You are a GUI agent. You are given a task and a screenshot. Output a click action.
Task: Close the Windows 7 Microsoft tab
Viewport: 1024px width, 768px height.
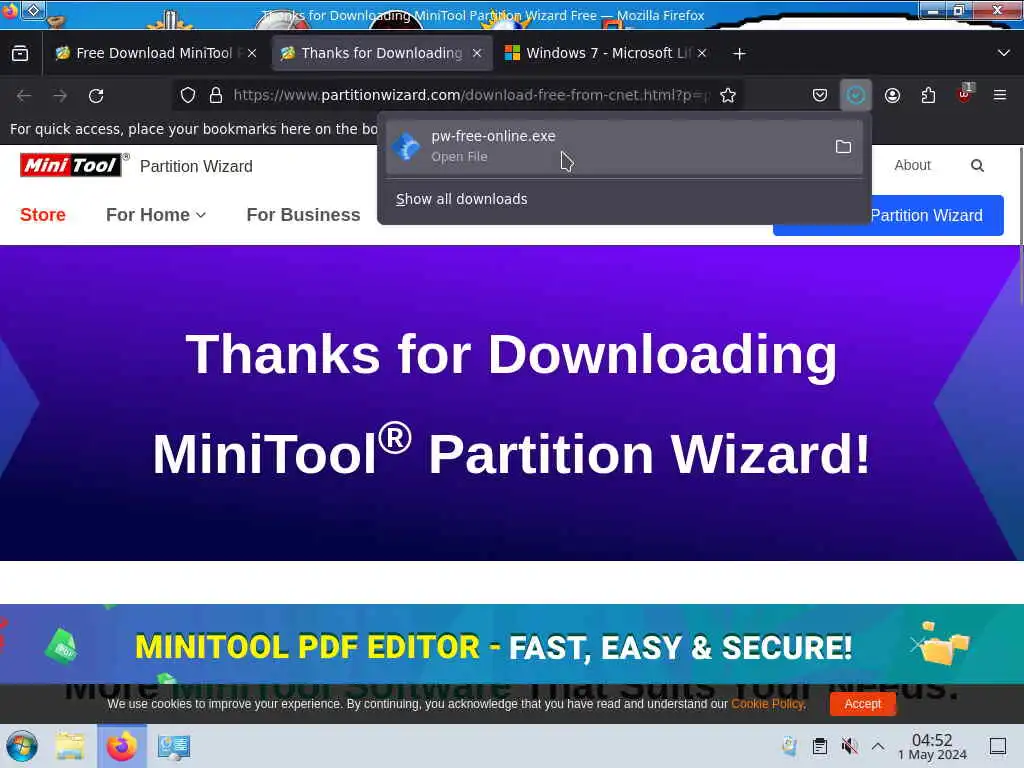click(x=702, y=54)
